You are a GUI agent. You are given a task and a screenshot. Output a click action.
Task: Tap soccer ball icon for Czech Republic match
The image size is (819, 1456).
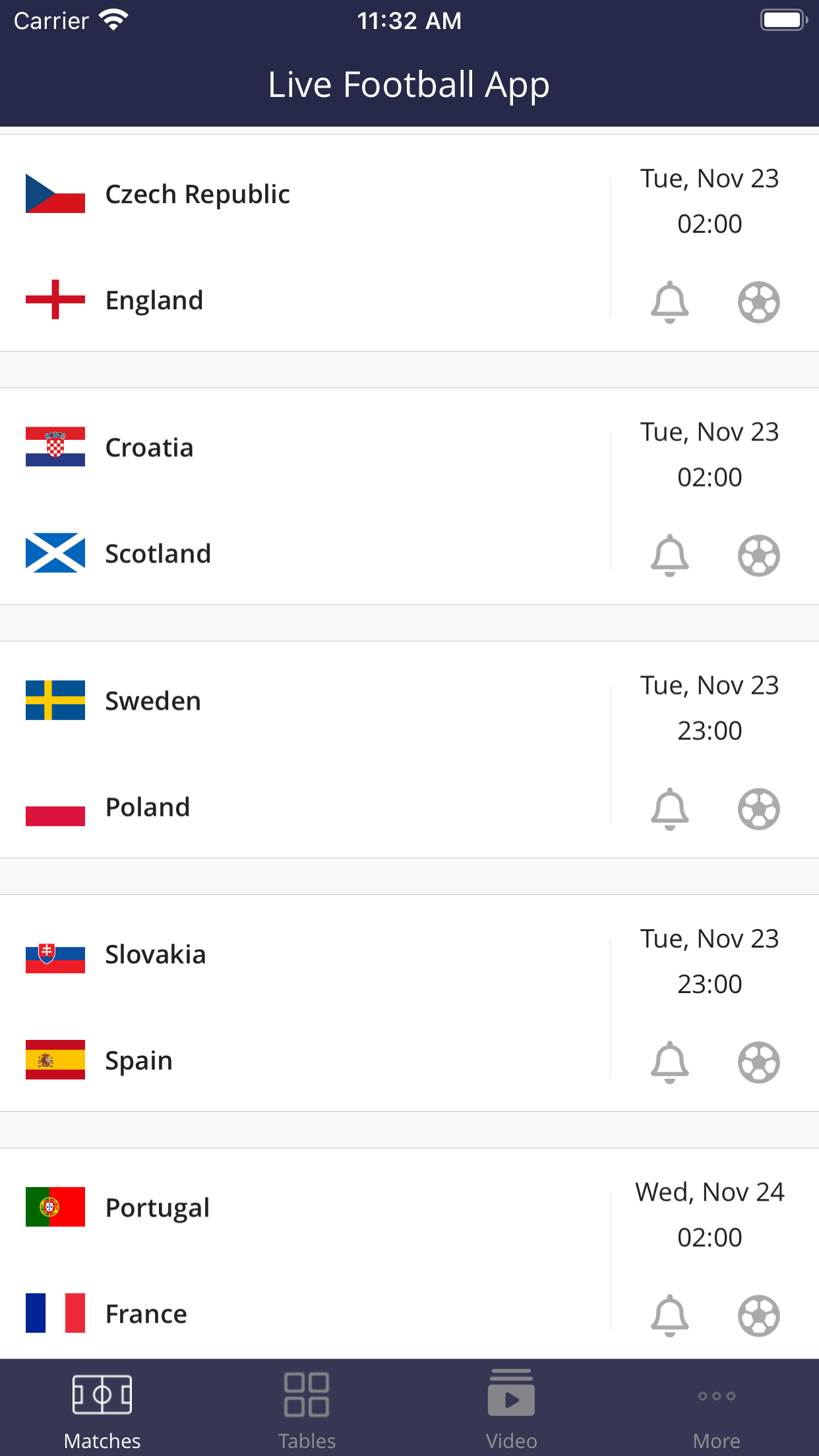(758, 302)
